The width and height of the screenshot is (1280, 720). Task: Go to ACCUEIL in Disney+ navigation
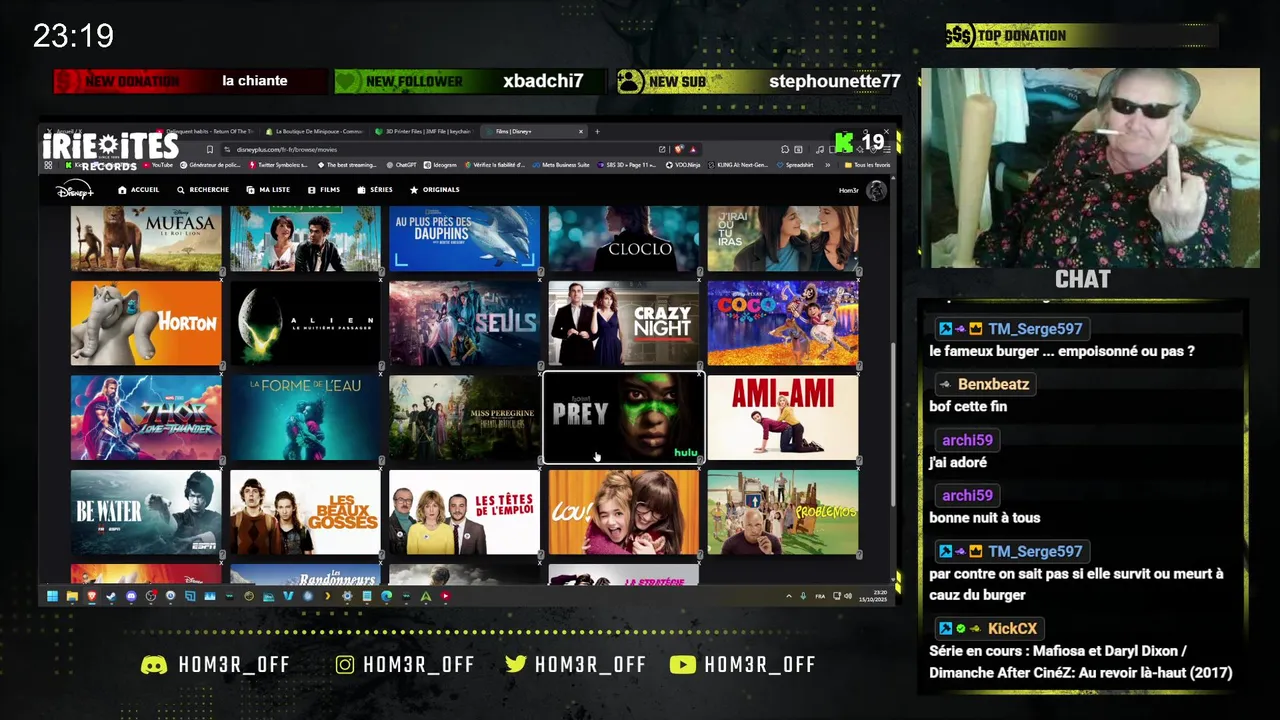[139, 190]
